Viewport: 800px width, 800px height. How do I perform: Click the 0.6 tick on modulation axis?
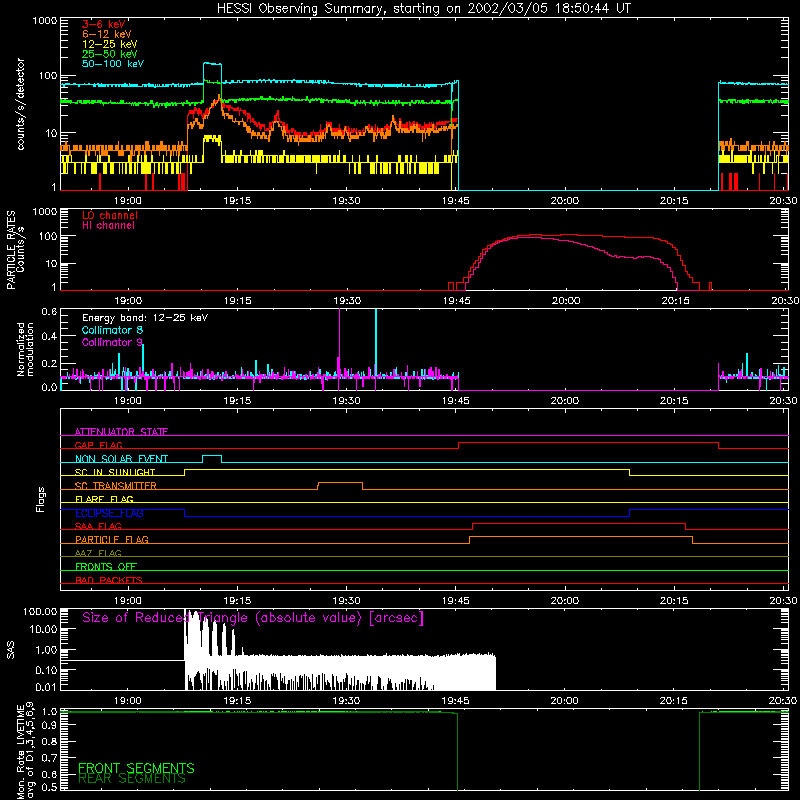tap(49, 311)
